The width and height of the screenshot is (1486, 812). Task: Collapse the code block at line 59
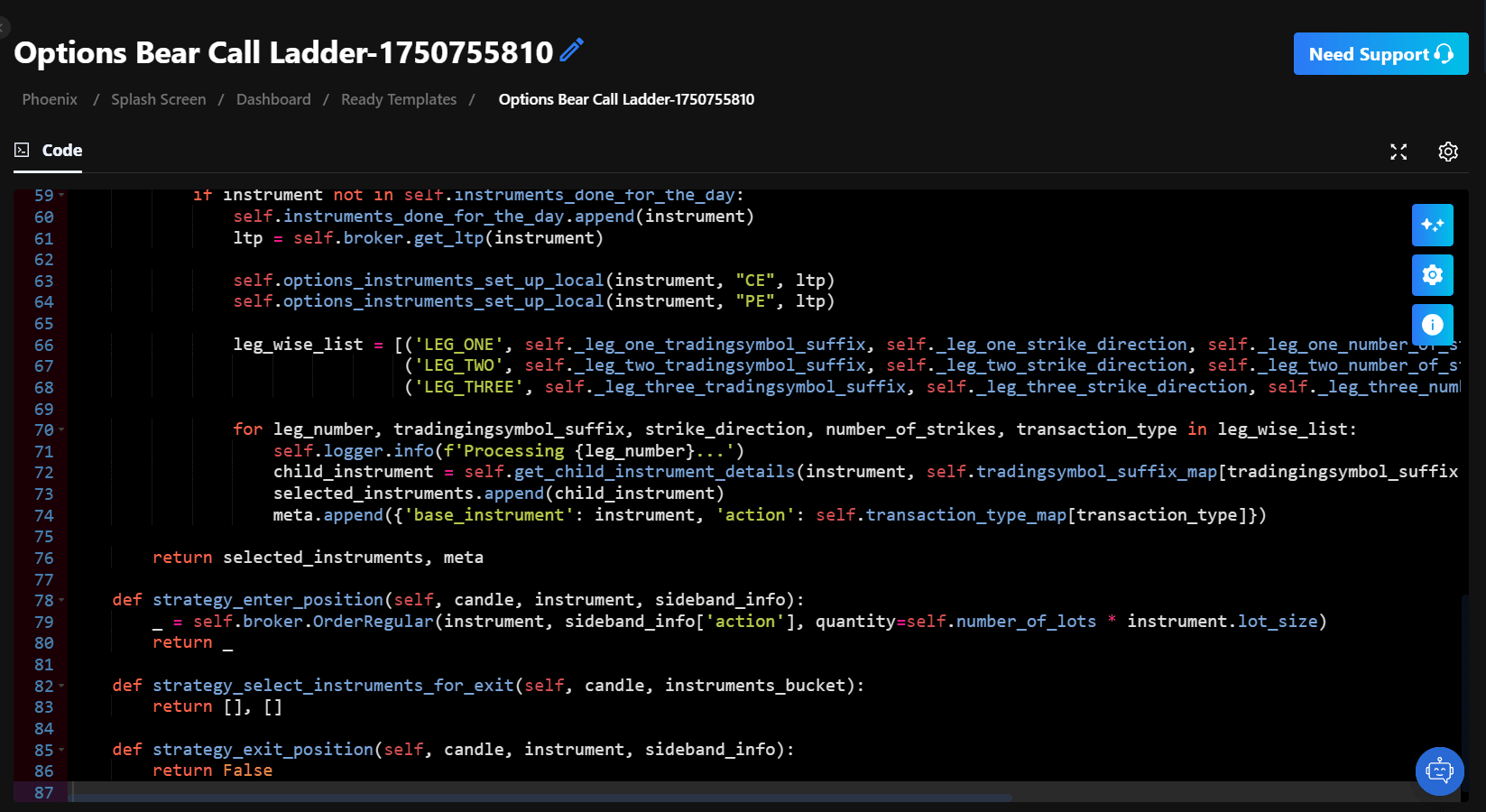[60, 194]
